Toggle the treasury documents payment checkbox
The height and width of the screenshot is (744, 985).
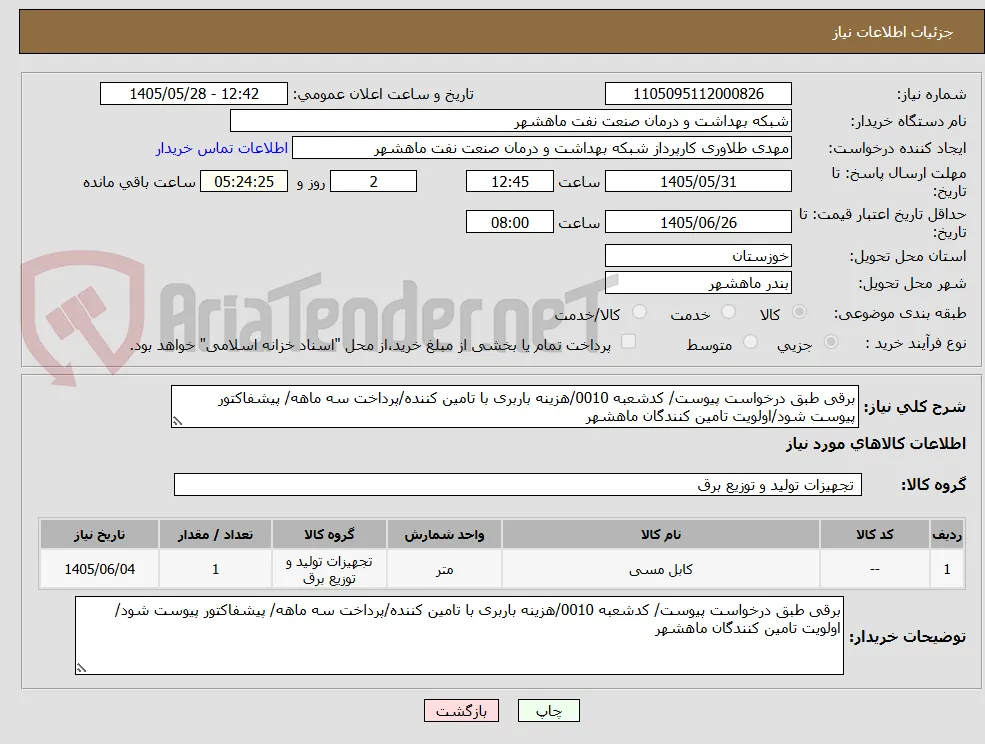pyautogui.click(x=628, y=342)
